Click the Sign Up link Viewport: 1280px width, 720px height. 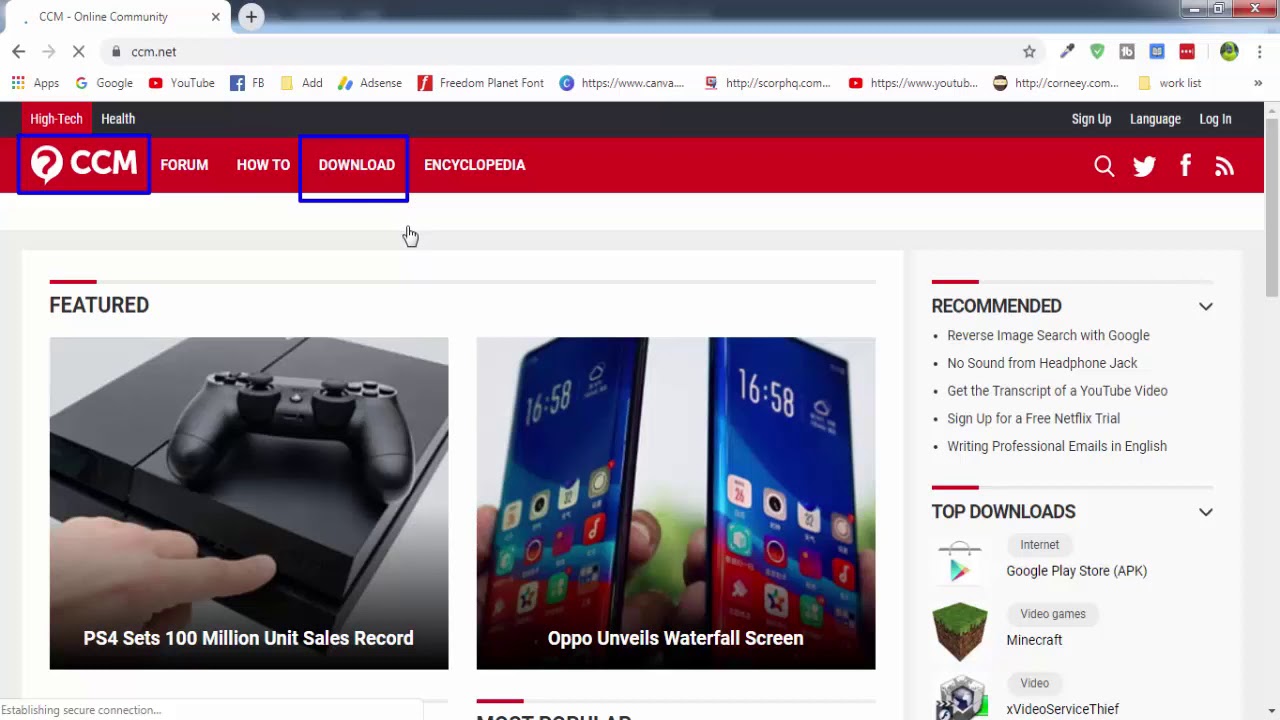click(x=1091, y=119)
